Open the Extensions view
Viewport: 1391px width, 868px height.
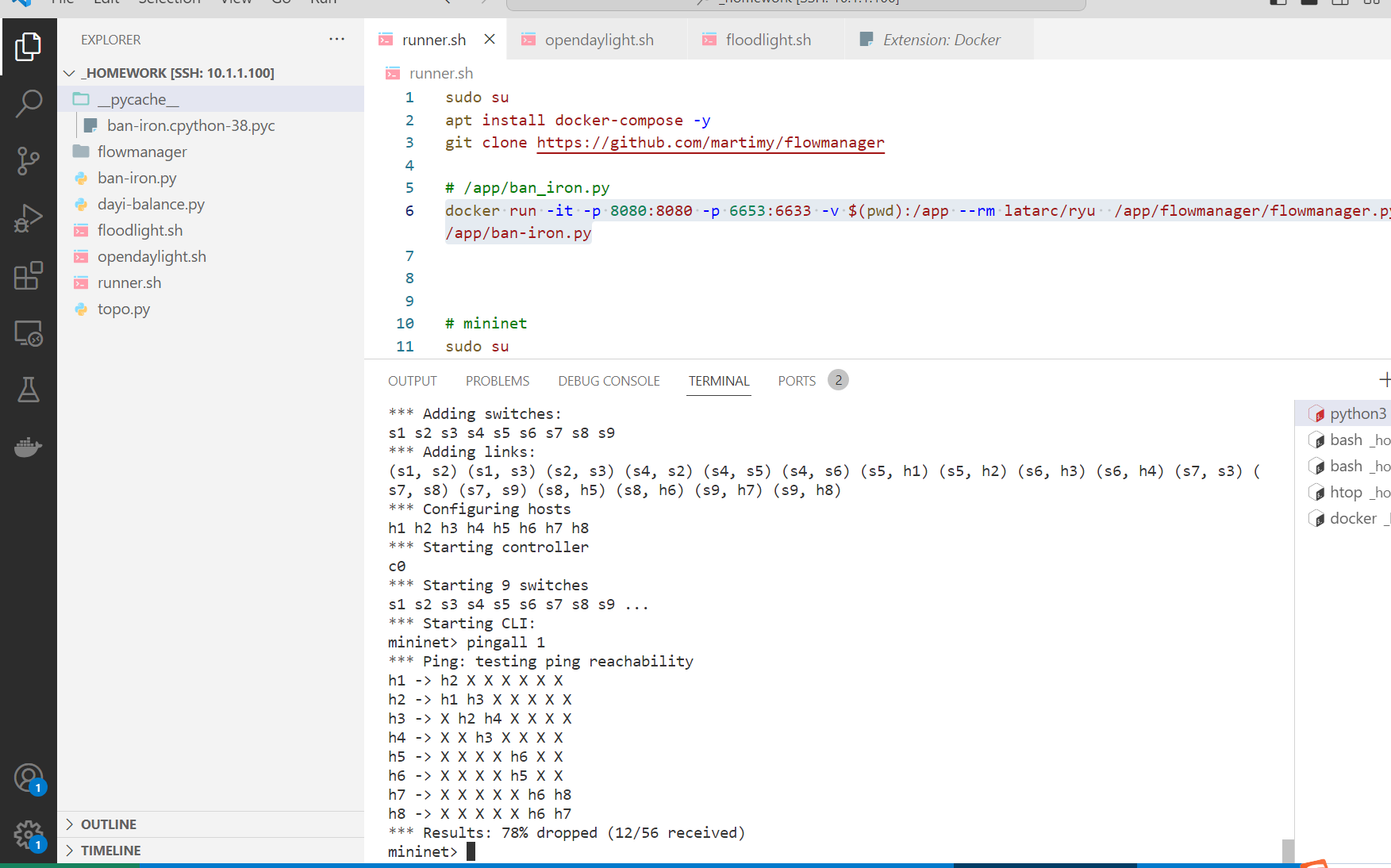tap(28, 275)
